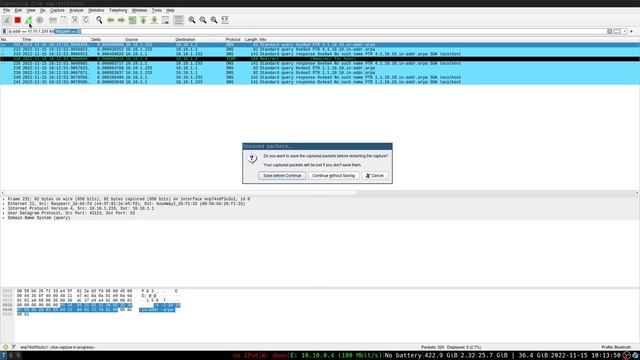Open the Tools menu

click(157, 10)
